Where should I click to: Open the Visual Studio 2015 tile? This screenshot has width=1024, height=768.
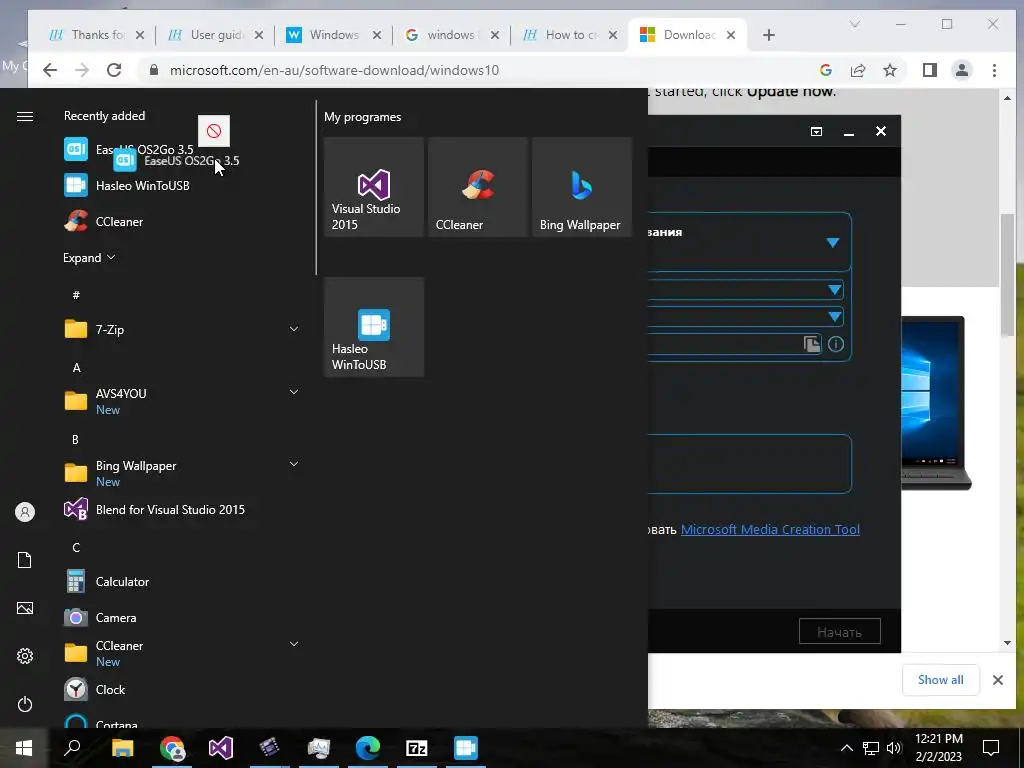click(374, 187)
